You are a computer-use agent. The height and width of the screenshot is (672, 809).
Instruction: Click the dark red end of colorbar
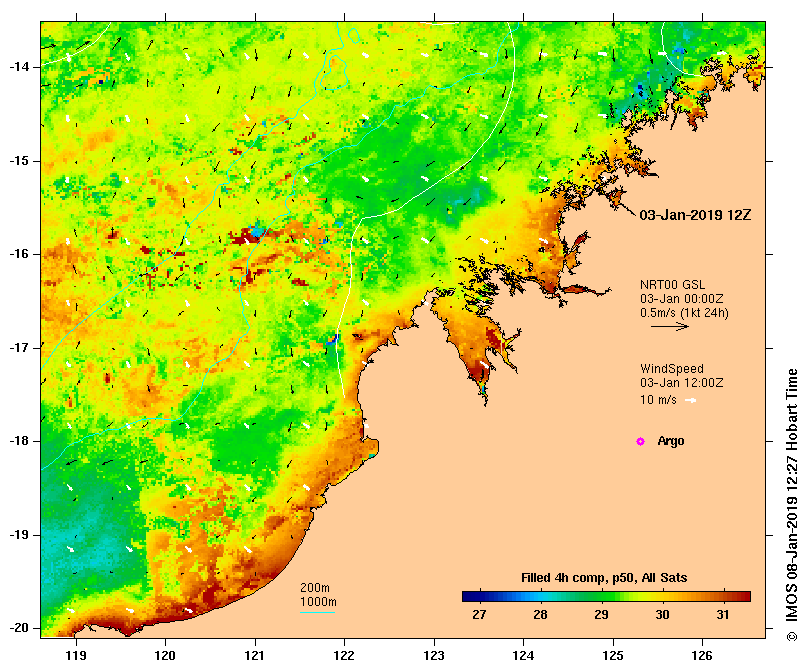pyautogui.click(x=744, y=597)
